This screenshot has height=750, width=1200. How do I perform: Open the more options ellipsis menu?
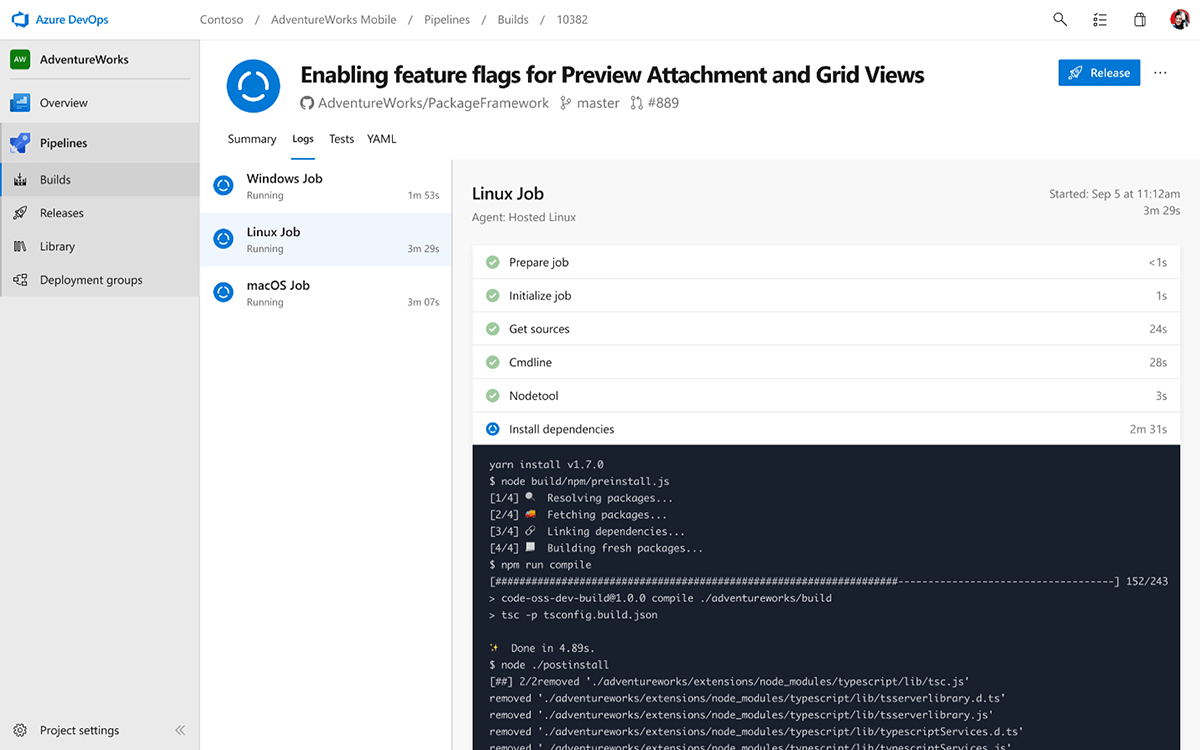pos(1161,72)
